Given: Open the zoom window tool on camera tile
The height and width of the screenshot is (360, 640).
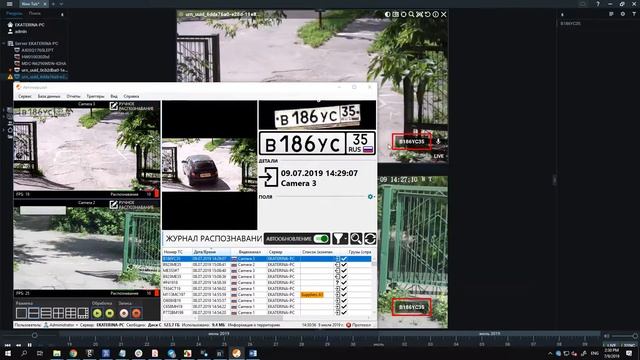Looking at the screenshot, I should click(x=411, y=14).
